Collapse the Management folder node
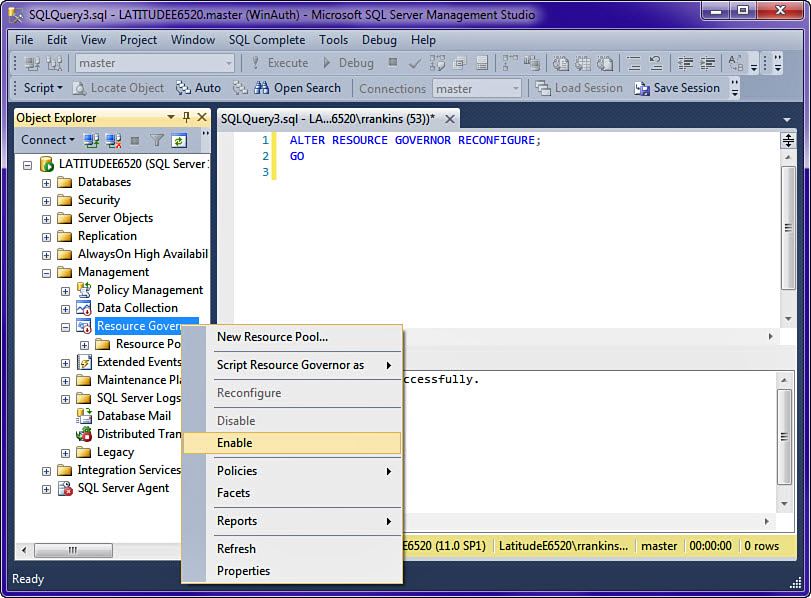 point(46,272)
